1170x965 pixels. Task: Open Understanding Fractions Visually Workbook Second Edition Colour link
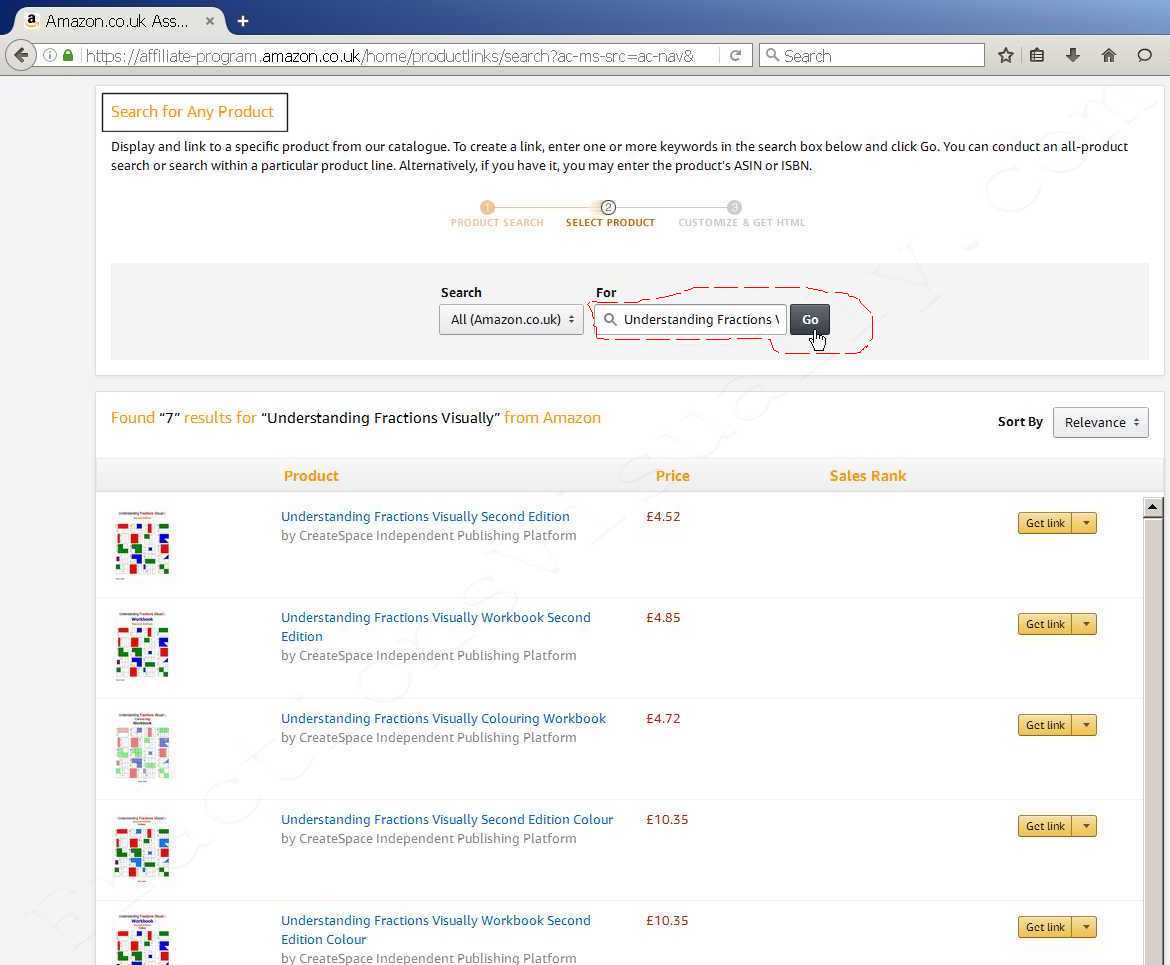click(x=436, y=930)
